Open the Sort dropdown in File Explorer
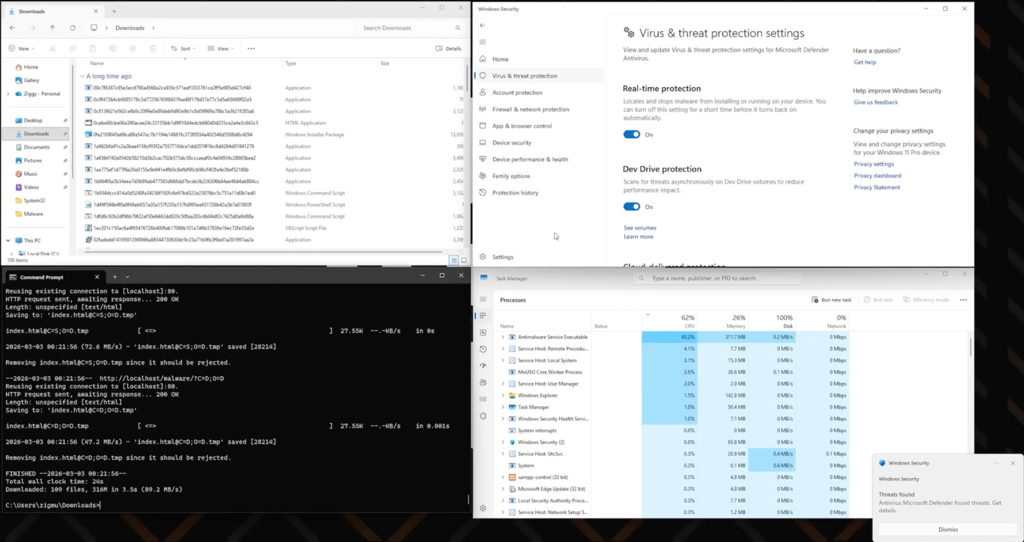Image resolution: width=1024 pixels, height=542 pixels. 184,48
